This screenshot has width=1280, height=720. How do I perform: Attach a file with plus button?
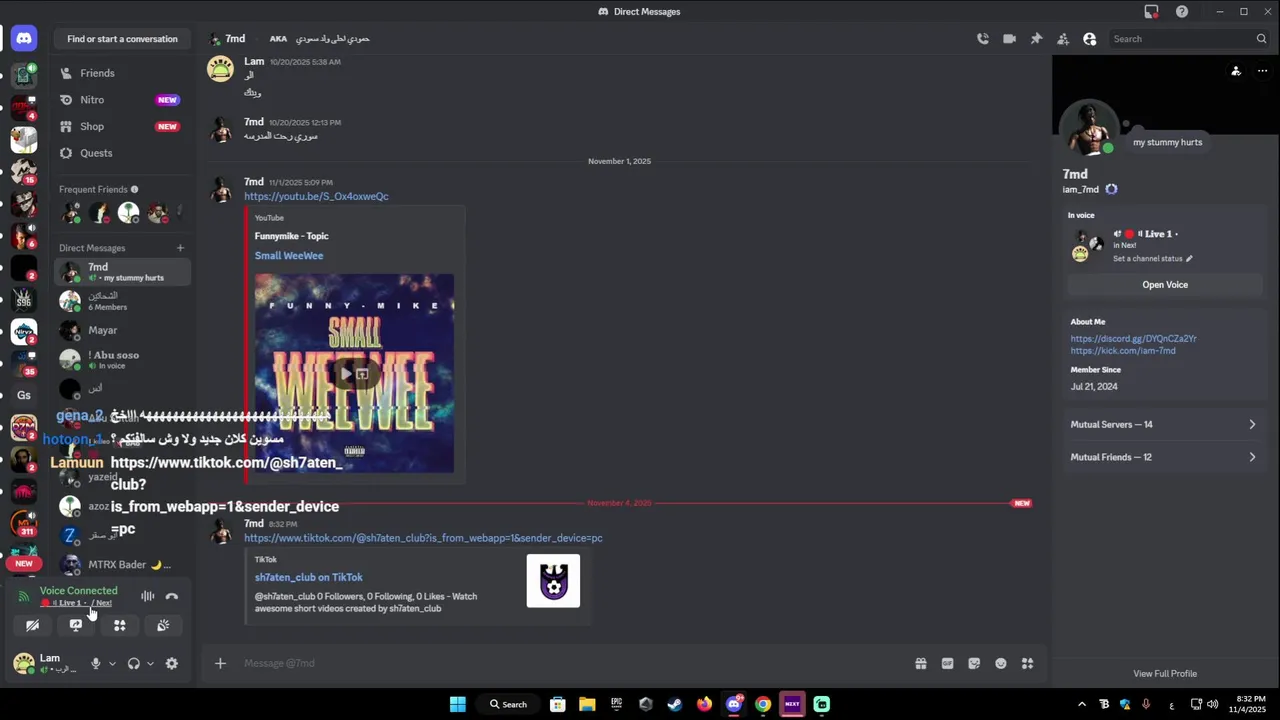(x=220, y=663)
